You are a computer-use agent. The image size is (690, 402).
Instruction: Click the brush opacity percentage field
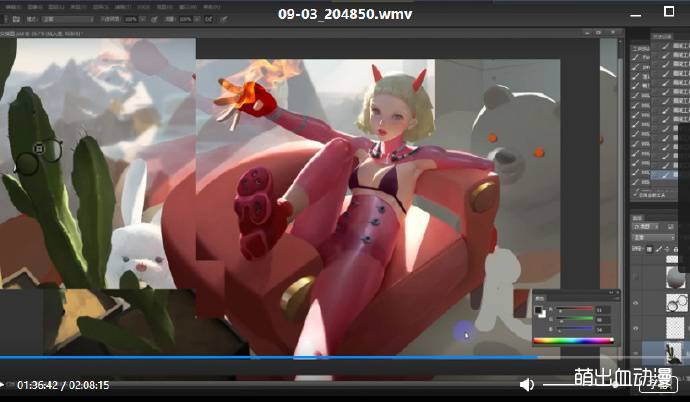pyautogui.click(x=131, y=19)
